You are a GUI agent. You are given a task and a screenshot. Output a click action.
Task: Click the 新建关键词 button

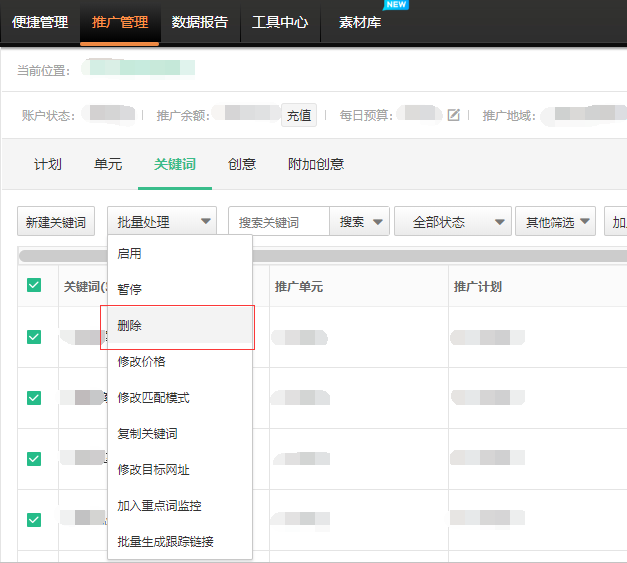click(x=56, y=222)
